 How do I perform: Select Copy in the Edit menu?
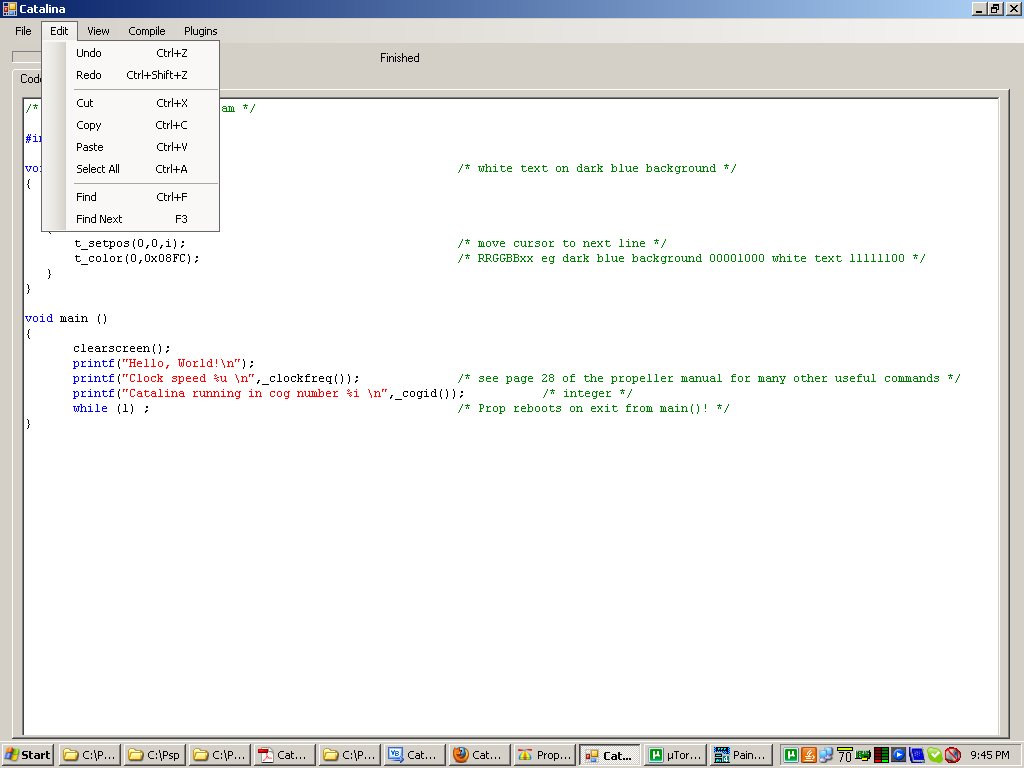[x=131, y=125]
